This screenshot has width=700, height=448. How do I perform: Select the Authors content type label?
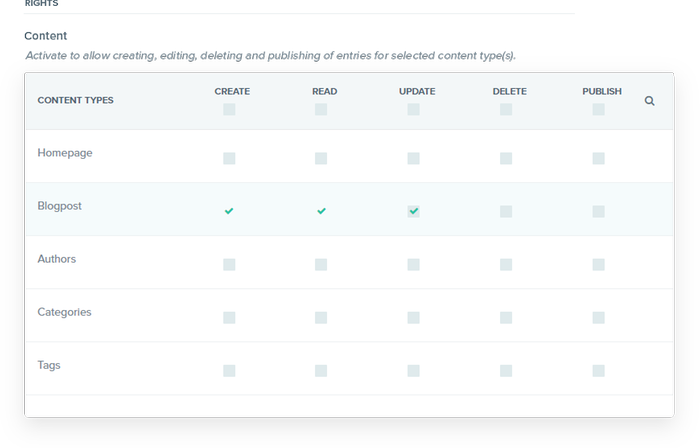pyautogui.click(x=57, y=259)
